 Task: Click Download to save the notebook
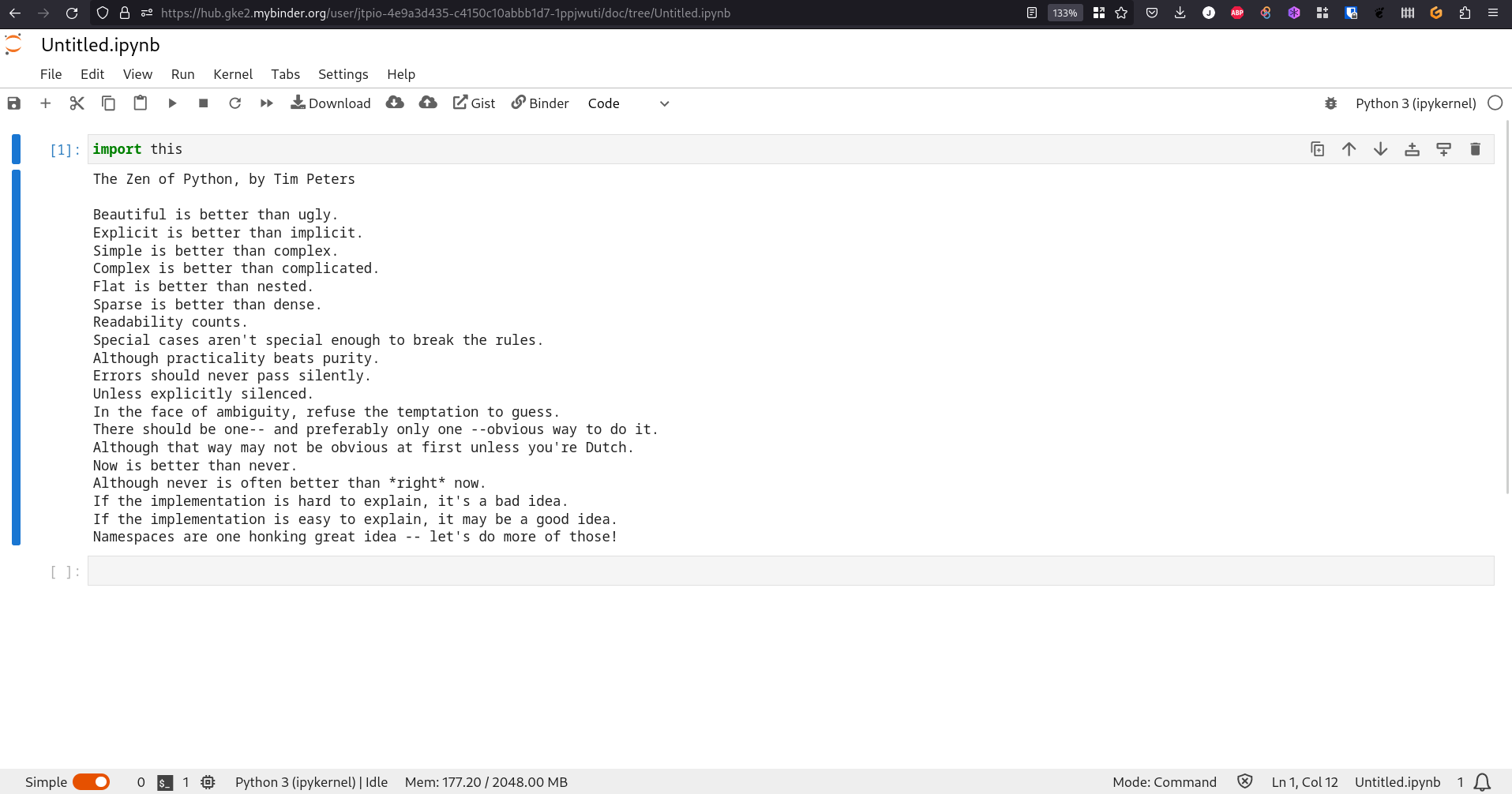331,103
